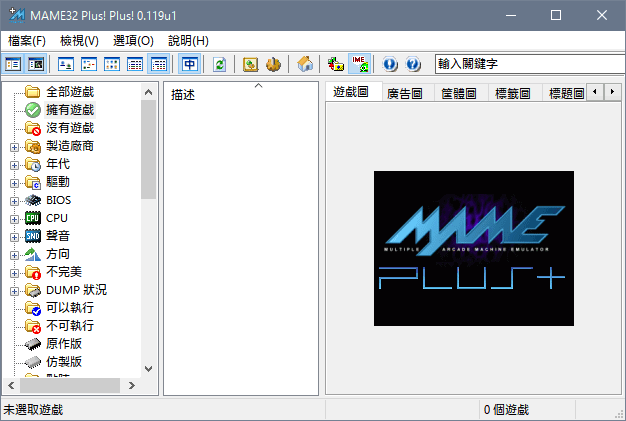This screenshot has height=421, width=626.
Task: Click the home folder toolbar icon
Action: (x=306, y=64)
